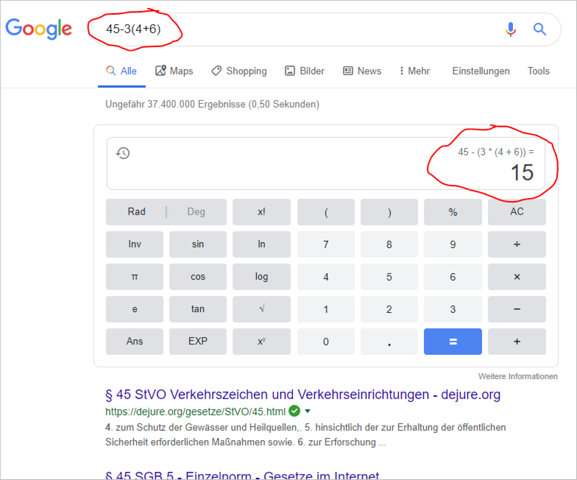Screen dimensions: 577x480
Task: Expand the Mehr search options menu
Action: point(415,71)
